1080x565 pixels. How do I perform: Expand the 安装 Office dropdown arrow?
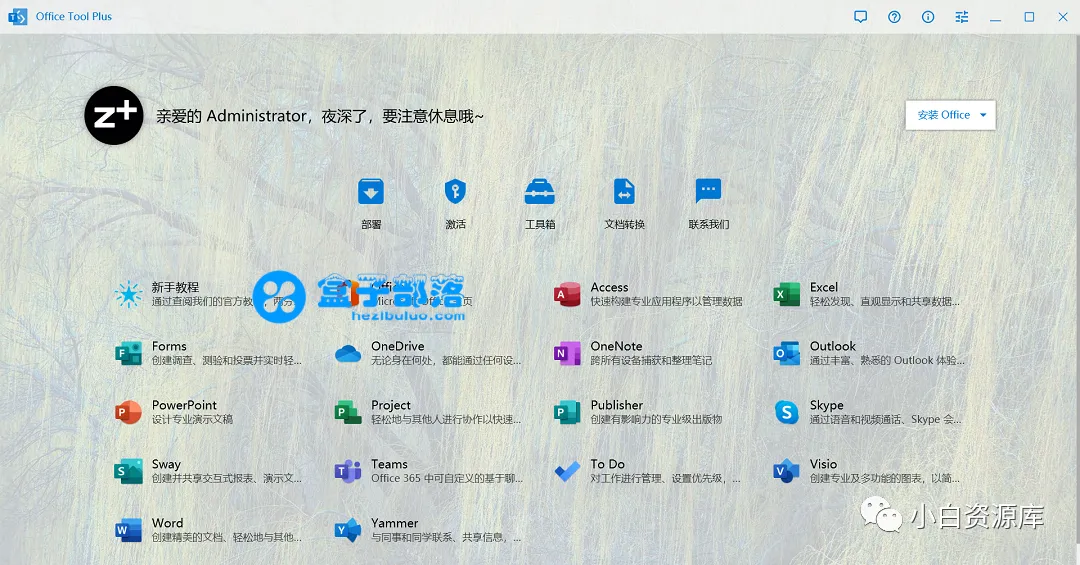pyautogui.click(x=983, y=115)
